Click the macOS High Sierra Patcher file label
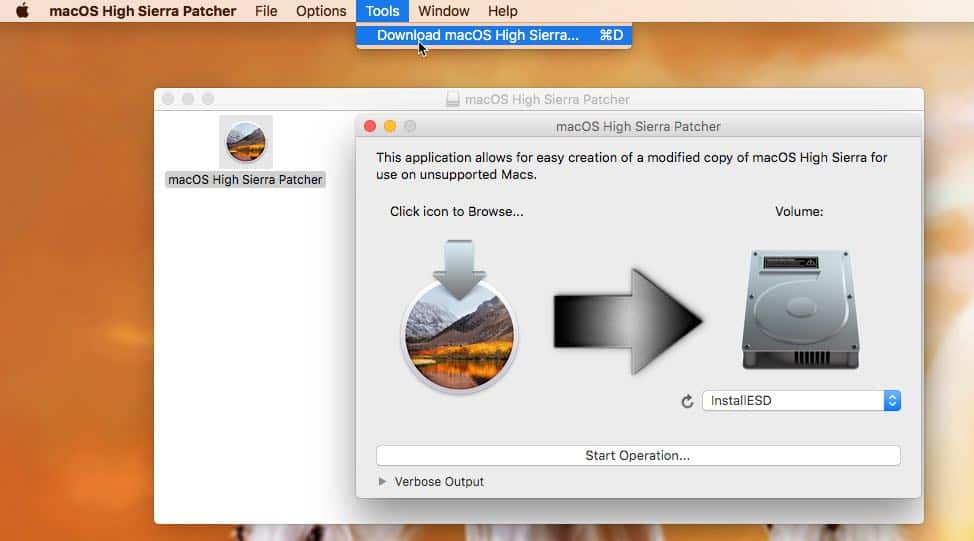The height and width of the screenshot is (541, 974). pyautogui.click(x=245, y=180)
